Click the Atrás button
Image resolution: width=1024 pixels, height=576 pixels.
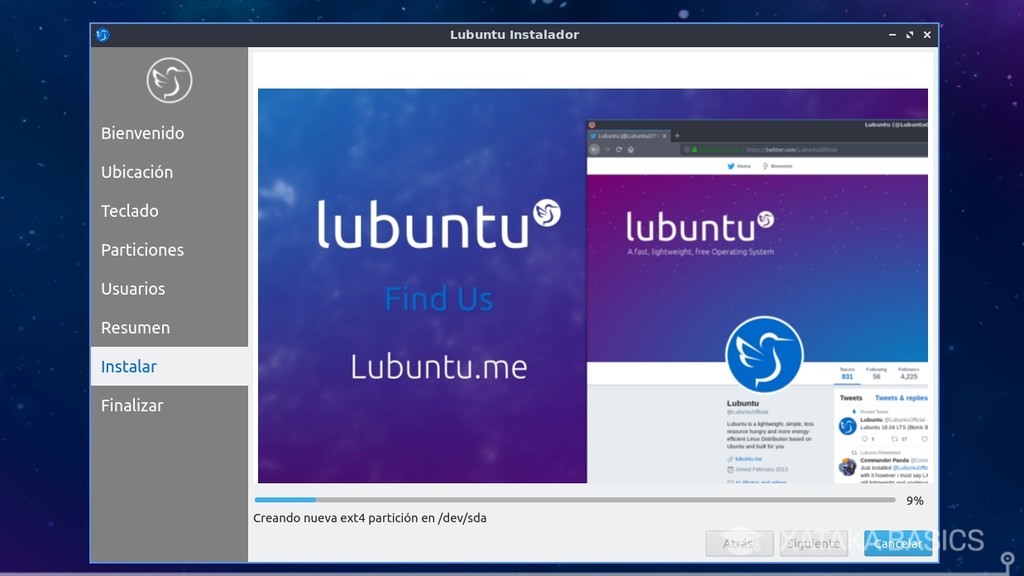tap(739, 543)
